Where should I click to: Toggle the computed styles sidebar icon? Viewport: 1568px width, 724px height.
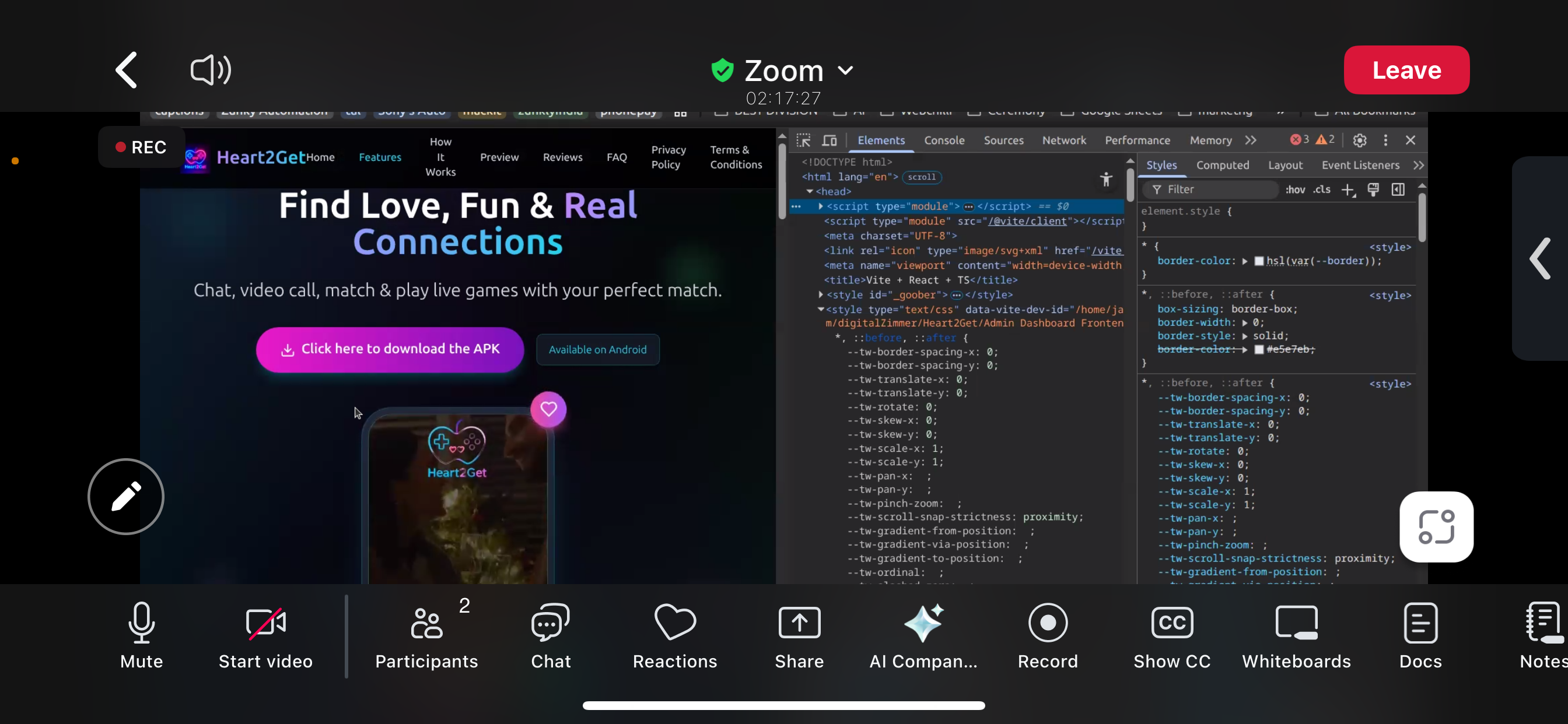tap(1398, 190)
